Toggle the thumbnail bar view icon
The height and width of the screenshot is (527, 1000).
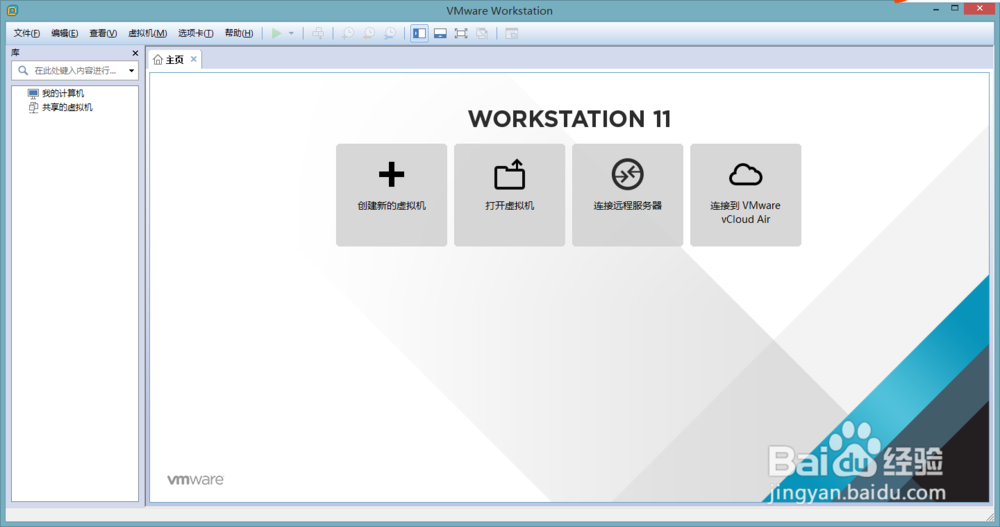coord(440,33)
